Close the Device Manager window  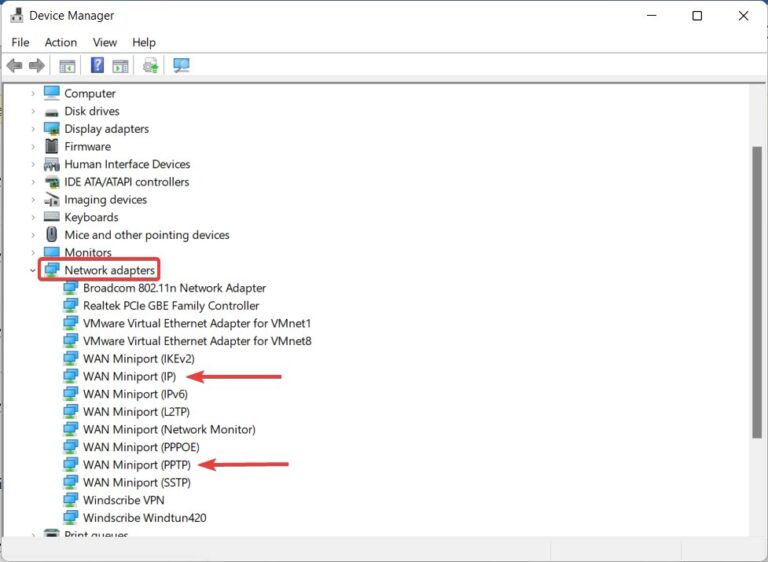743,16
